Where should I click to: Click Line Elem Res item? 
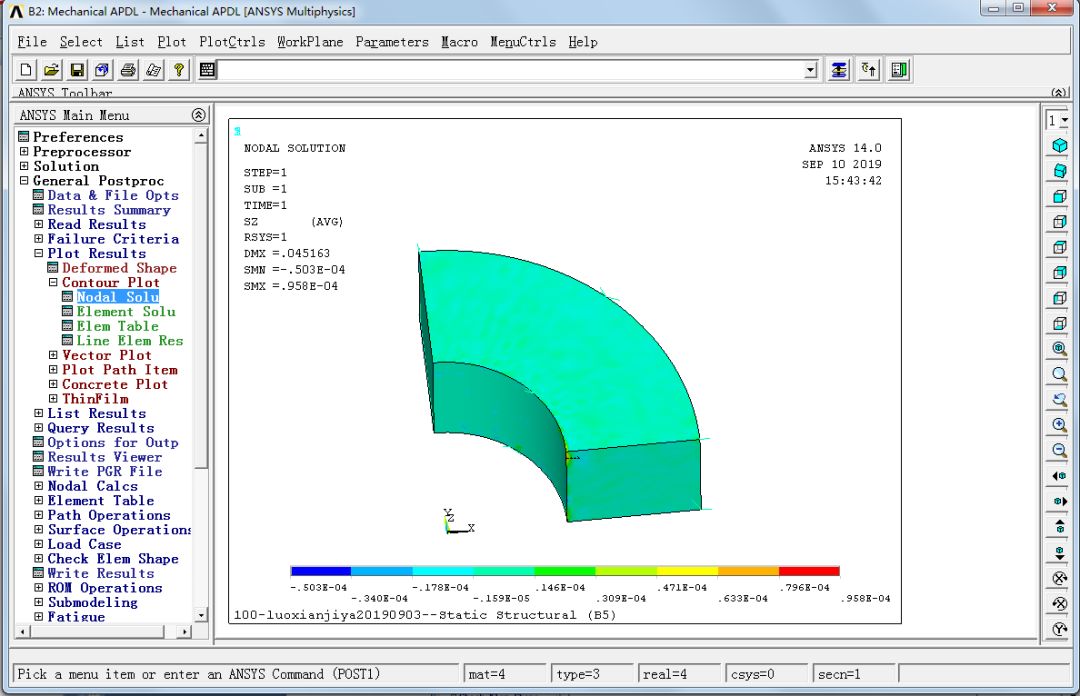(x=129, y=340)
